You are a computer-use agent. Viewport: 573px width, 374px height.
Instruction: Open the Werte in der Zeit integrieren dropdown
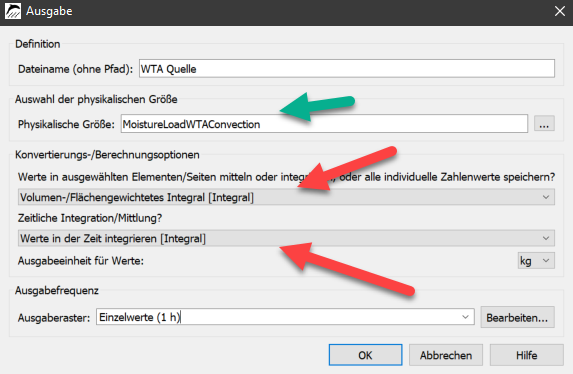286,238
